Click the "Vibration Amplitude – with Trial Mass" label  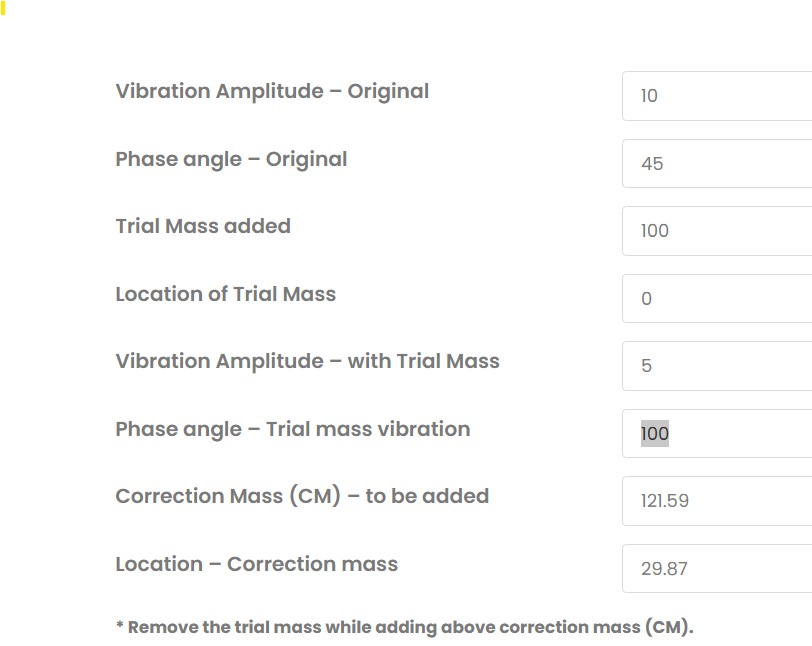[307, 361]
